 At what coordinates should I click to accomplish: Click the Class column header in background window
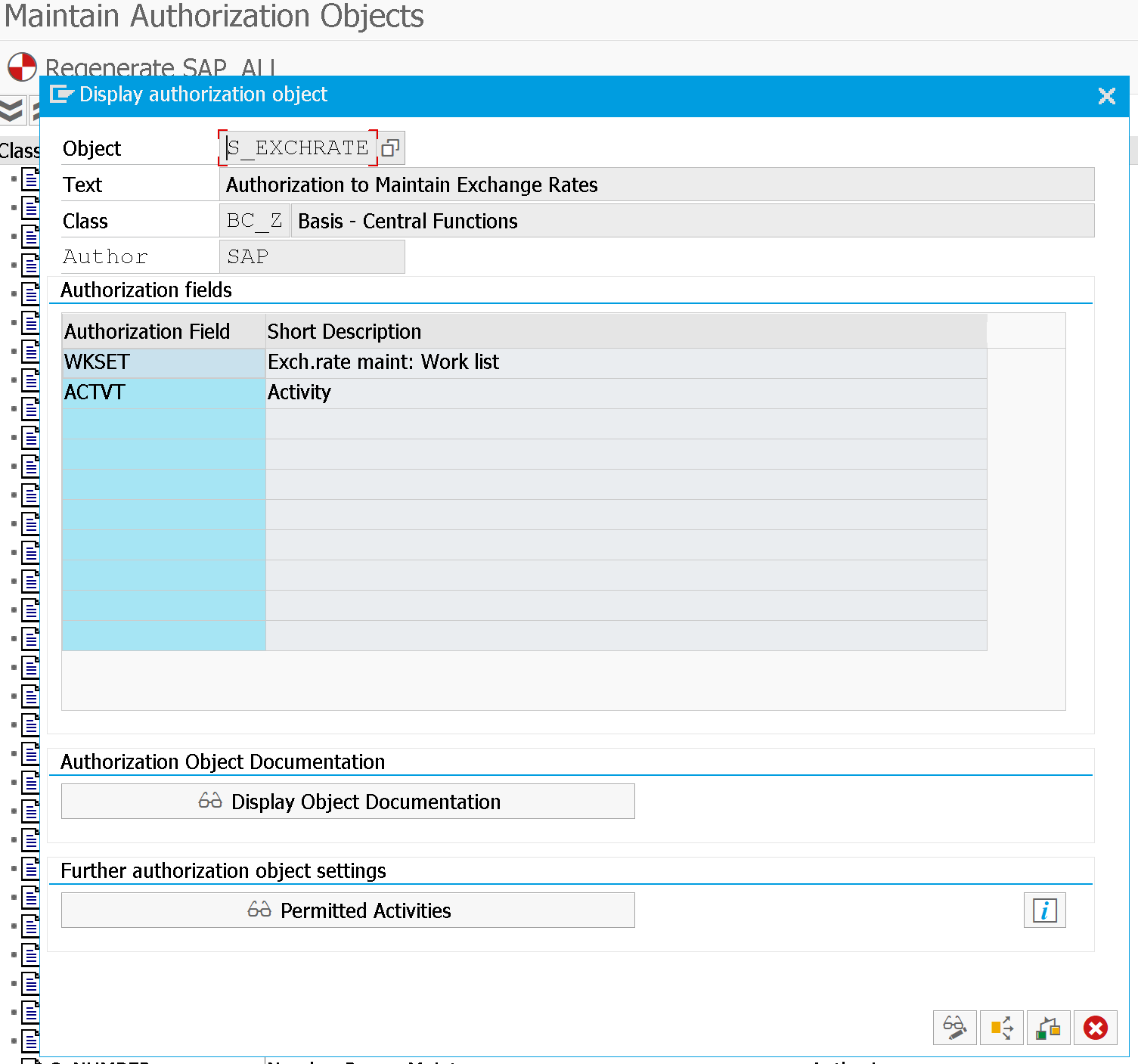point(20,150)
